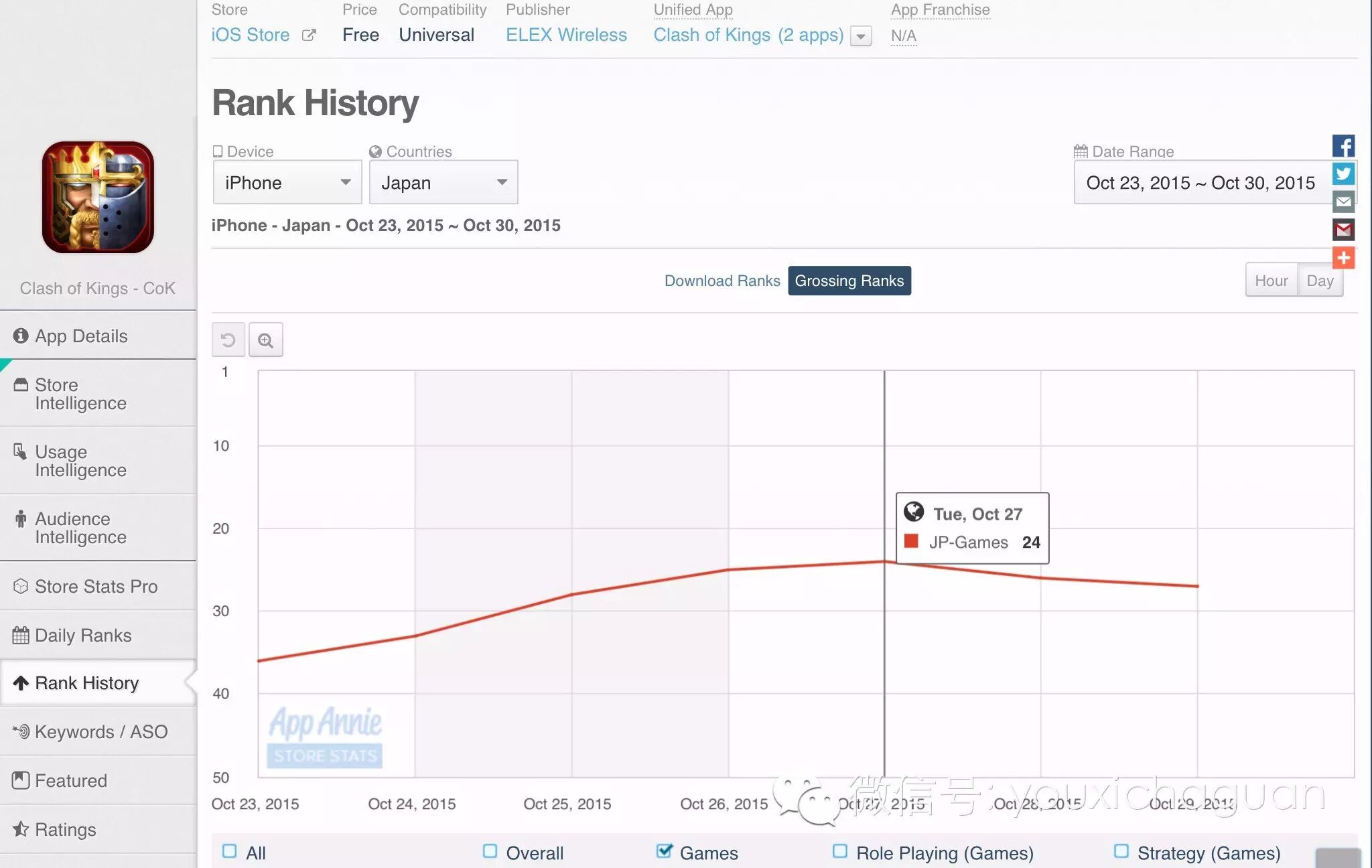Viewport: 1372px width, 868px height.
Task: Click the Twitter share icon
Action: pos(1343,174)
